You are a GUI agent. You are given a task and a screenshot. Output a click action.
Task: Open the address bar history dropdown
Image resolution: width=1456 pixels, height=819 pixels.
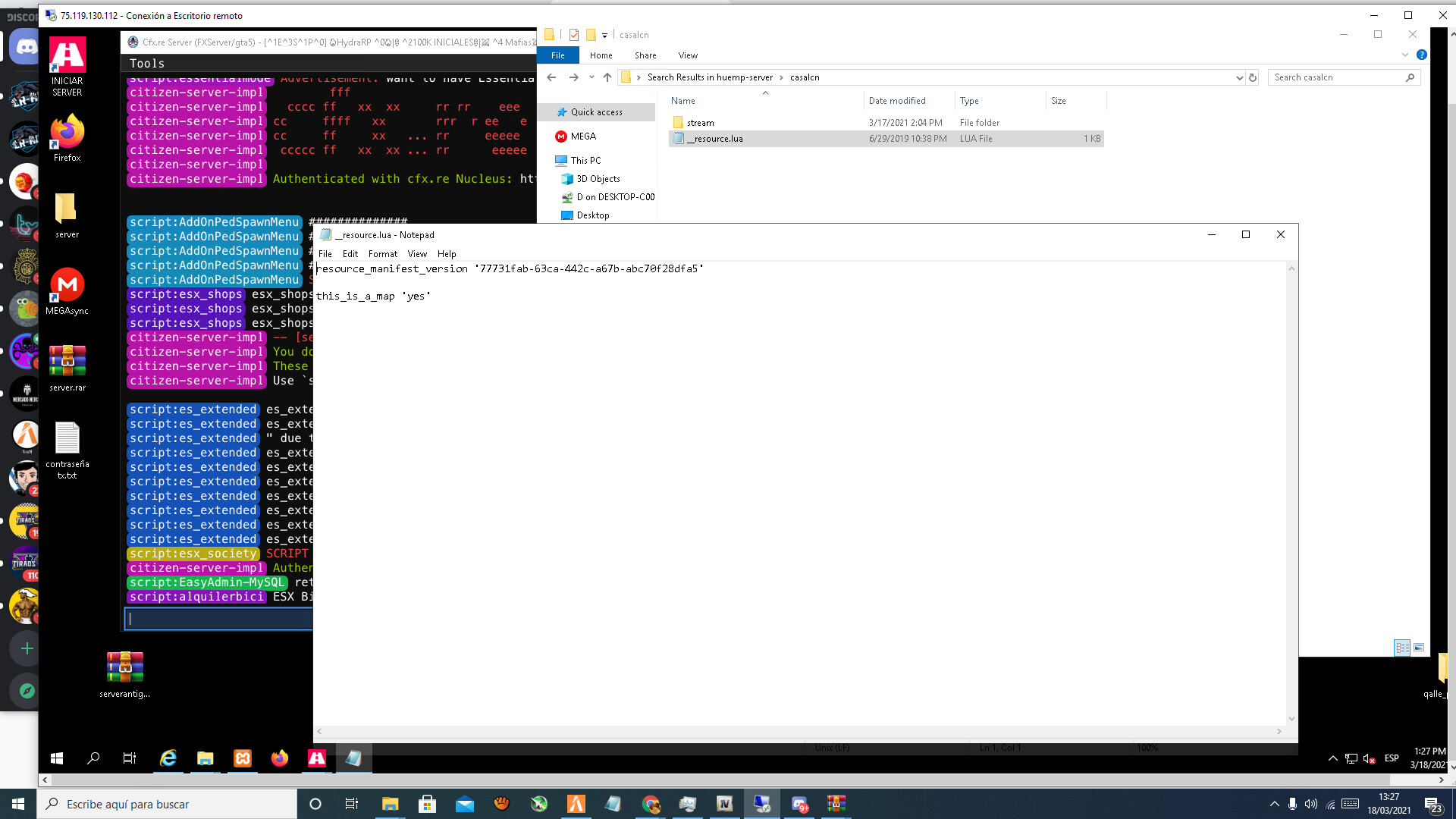[1240, 77]
